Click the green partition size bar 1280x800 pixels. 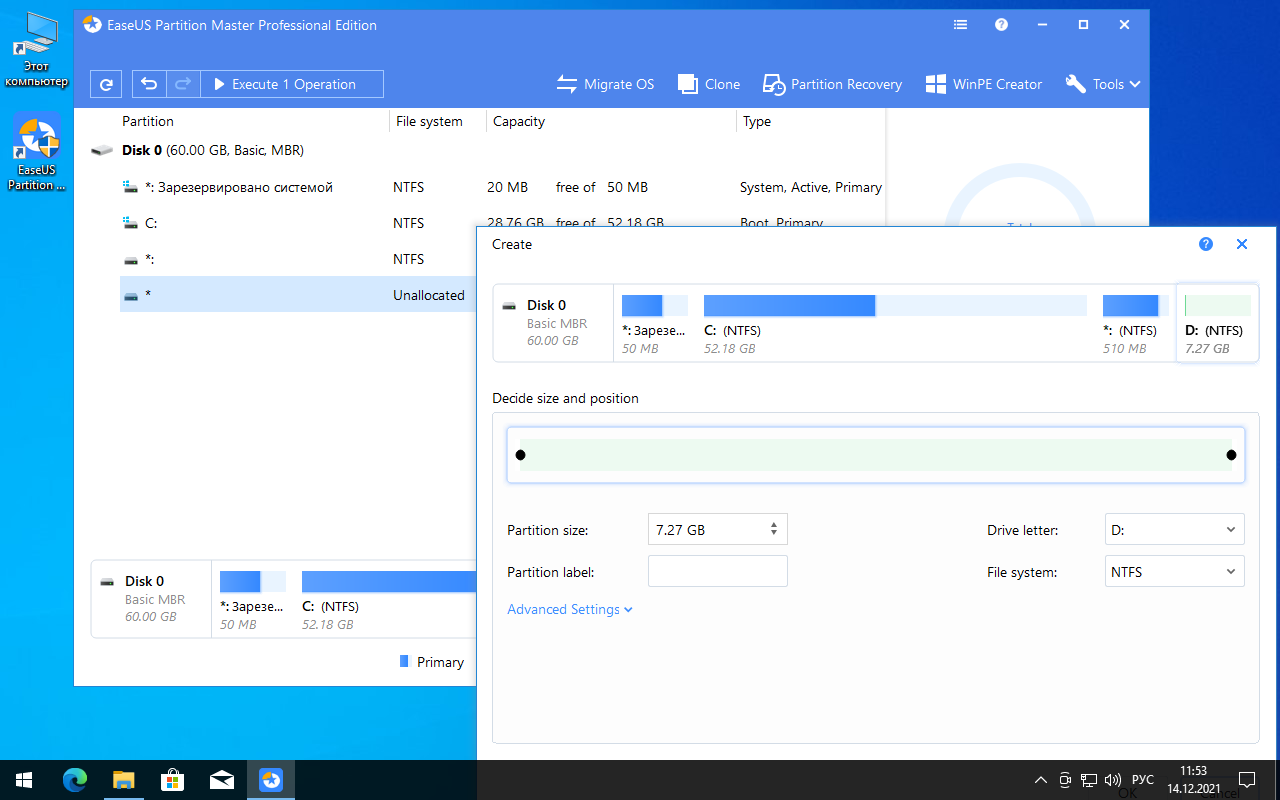tap(875, 455)
